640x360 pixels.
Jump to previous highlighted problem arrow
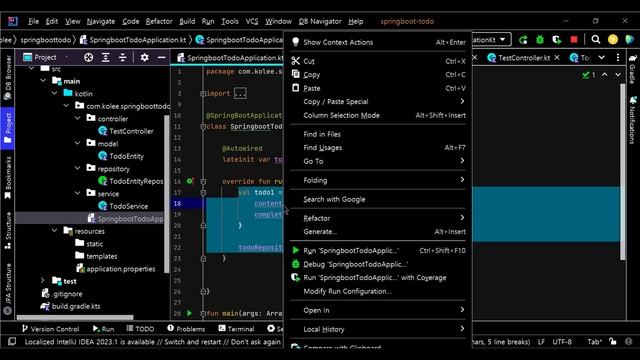tap(604, 75)
